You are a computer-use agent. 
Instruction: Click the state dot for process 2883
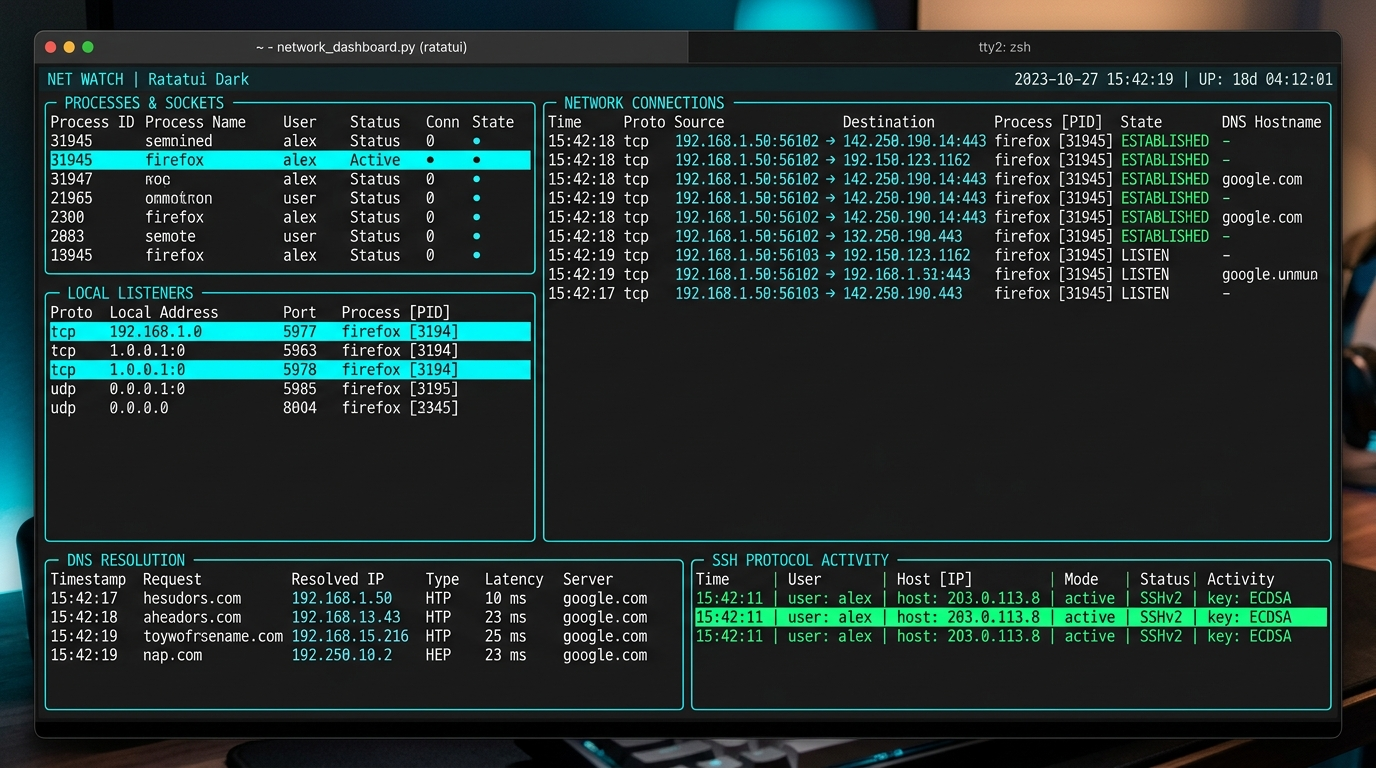pyautogui.click(x=477, y=236)
